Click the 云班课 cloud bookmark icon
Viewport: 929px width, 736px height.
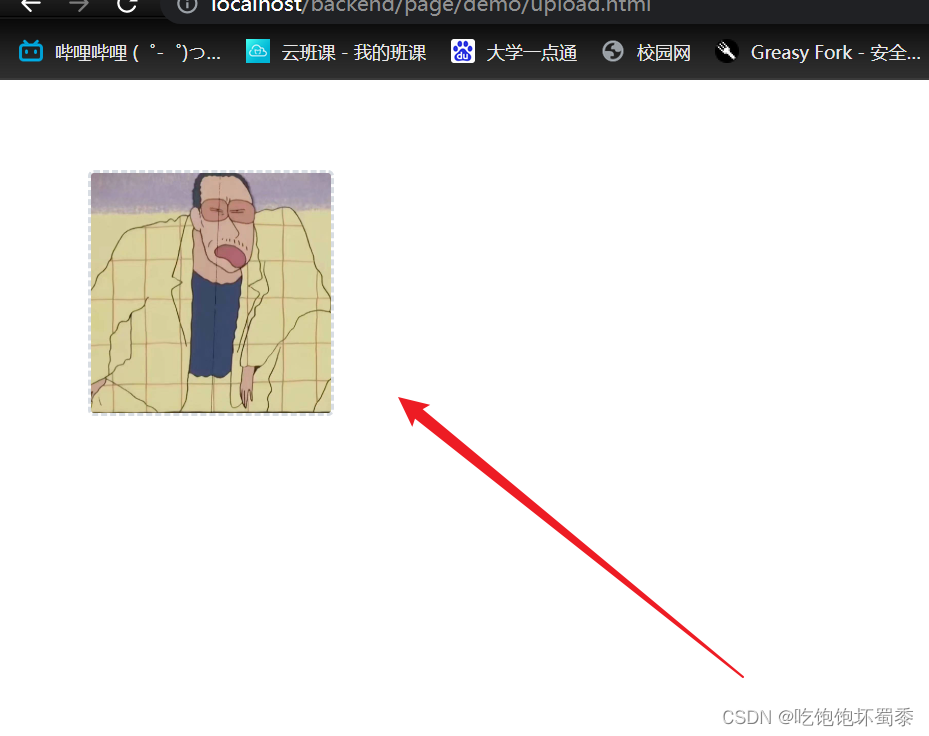tap(258, 52)
